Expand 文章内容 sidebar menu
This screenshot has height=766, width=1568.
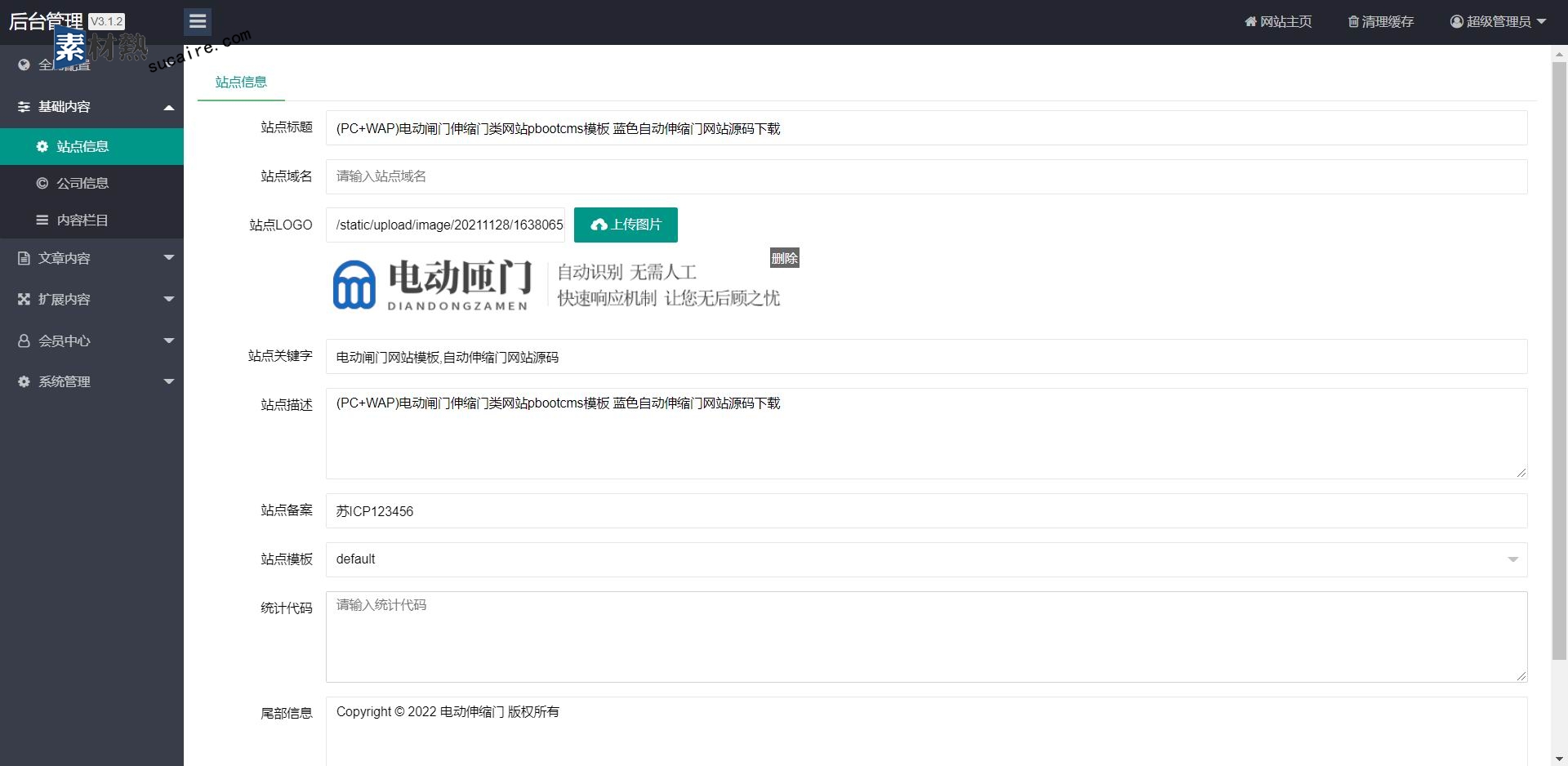[x=91, y=258]
